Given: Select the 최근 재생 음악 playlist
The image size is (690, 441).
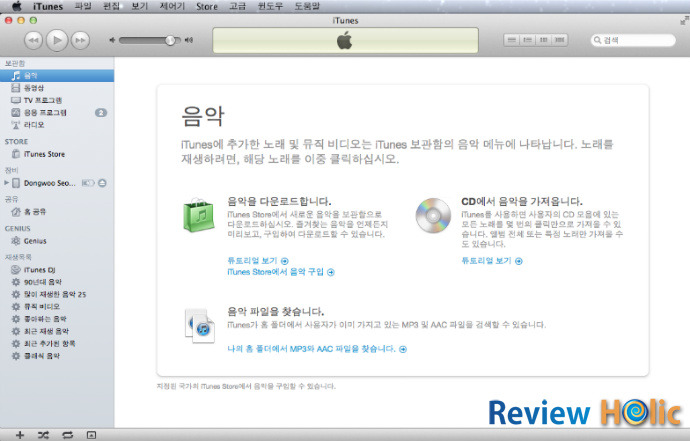Looking at the screenshot, I should point(57,331).
